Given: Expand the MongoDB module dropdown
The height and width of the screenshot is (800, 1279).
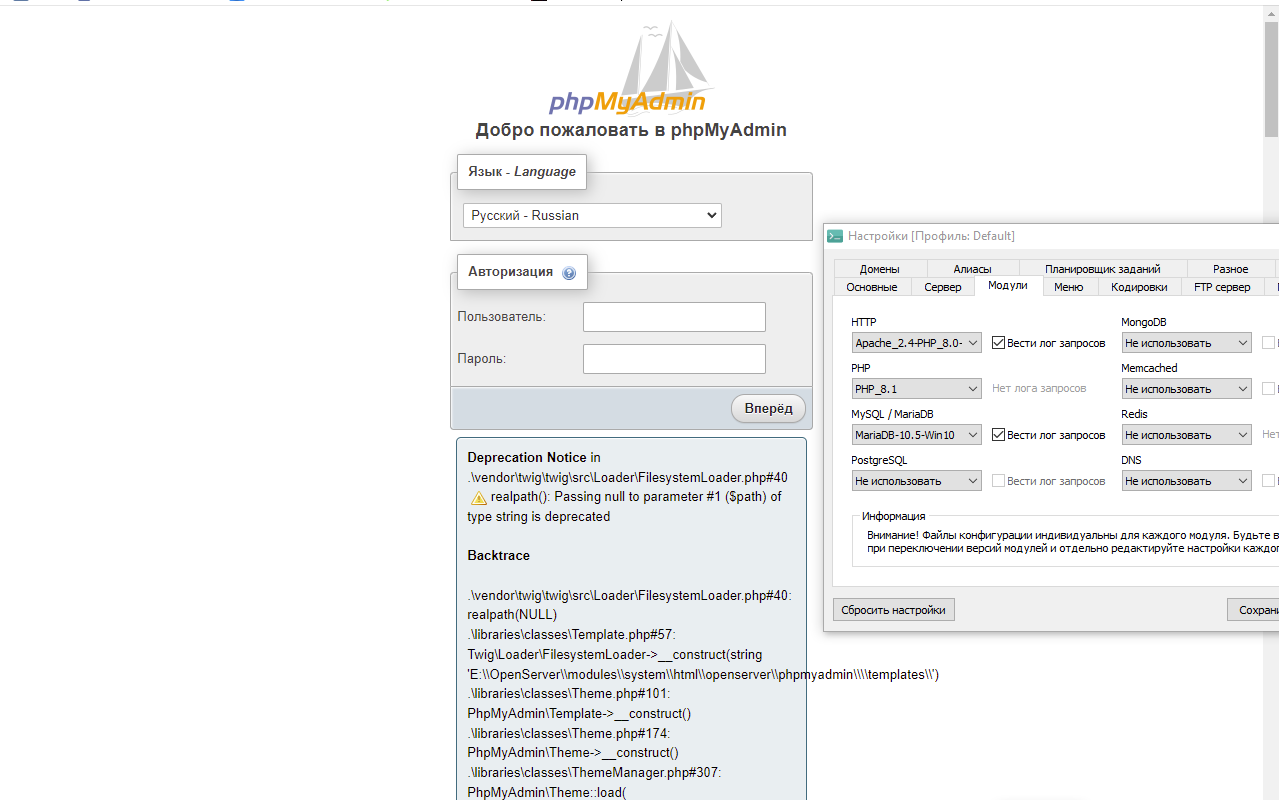Looking at the screenshot, I should point(1186,343).
